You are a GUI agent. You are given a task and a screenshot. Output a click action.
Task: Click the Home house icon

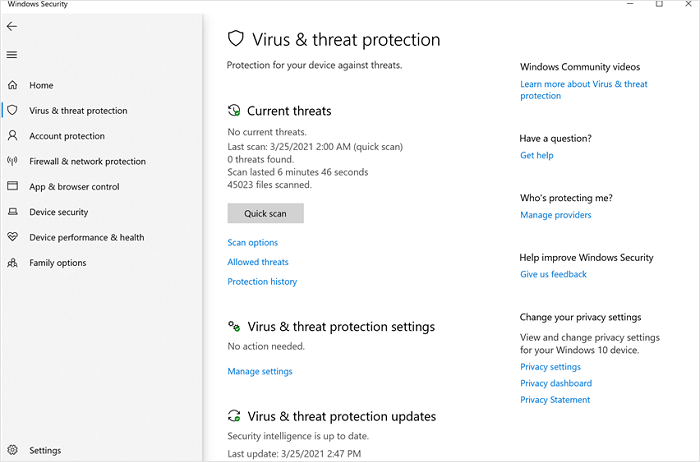pyautogui.click(x=12, y=85)
